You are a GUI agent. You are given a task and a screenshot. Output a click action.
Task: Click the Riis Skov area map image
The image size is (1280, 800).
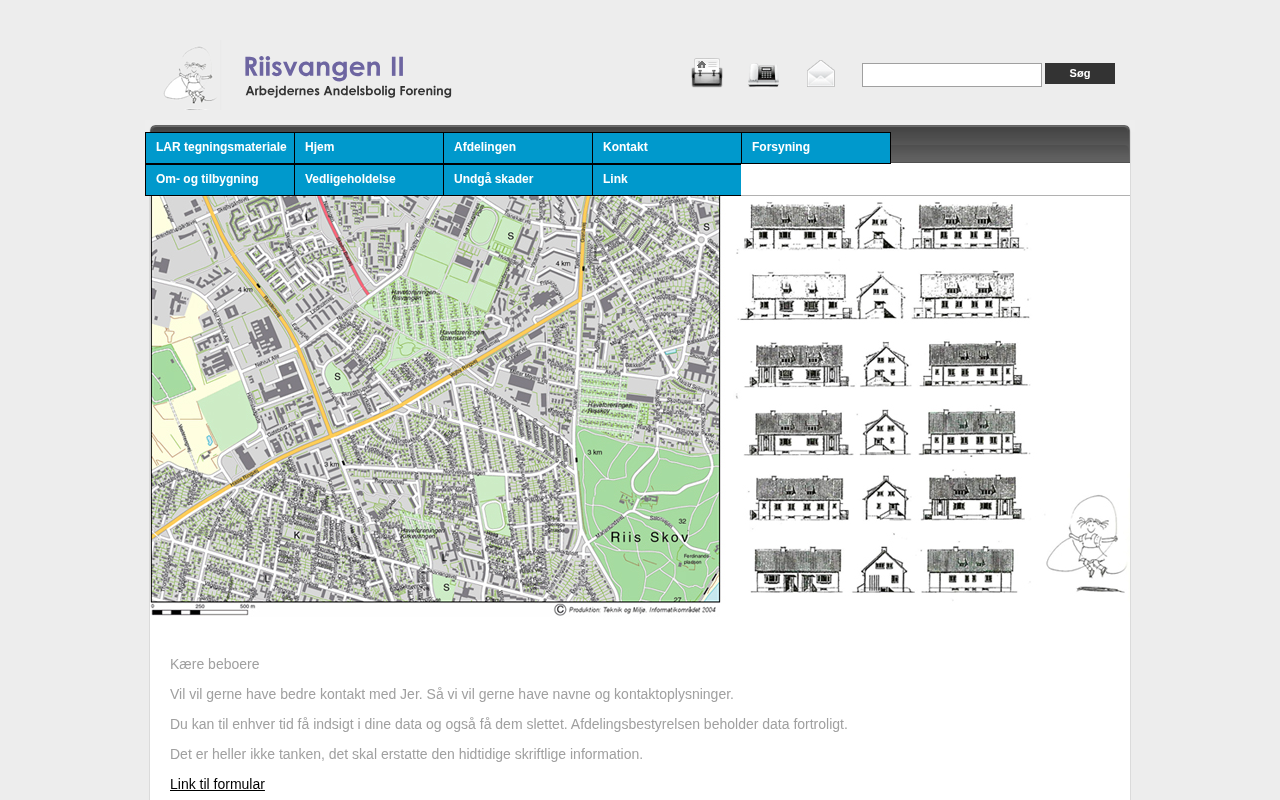(435, 405)
